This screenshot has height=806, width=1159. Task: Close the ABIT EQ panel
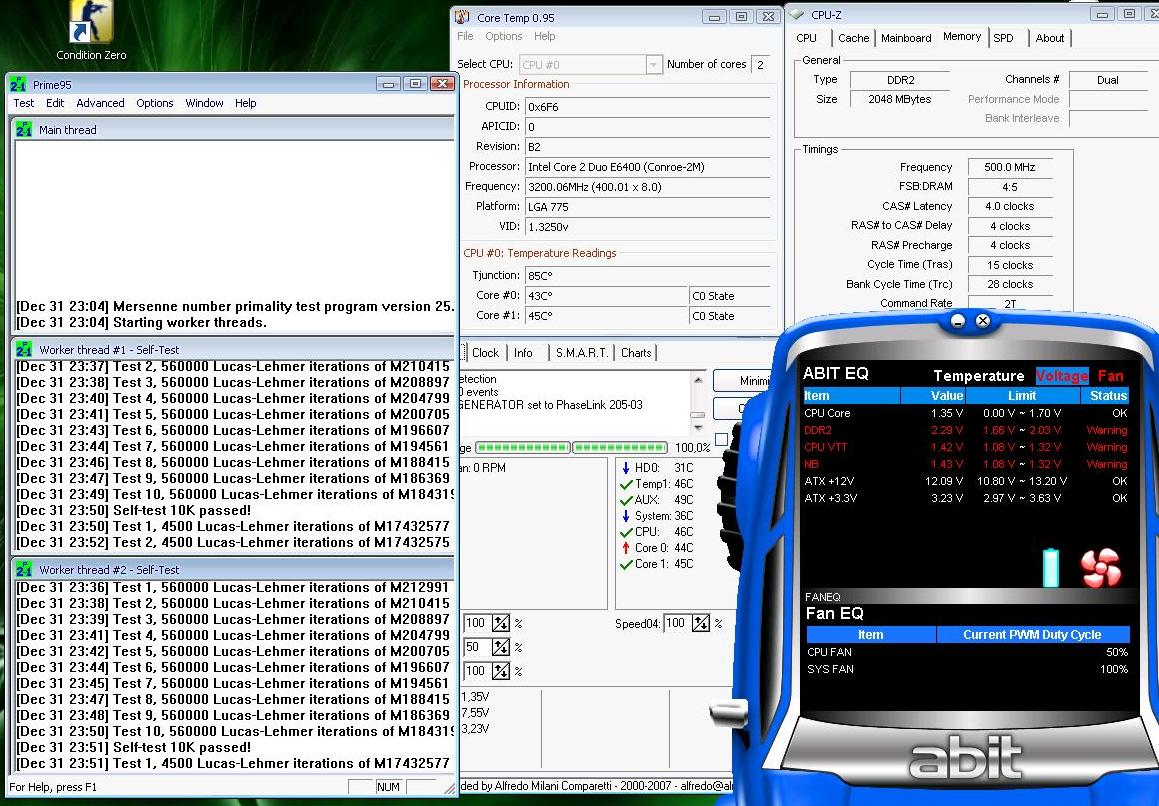(x=982, y=321)
